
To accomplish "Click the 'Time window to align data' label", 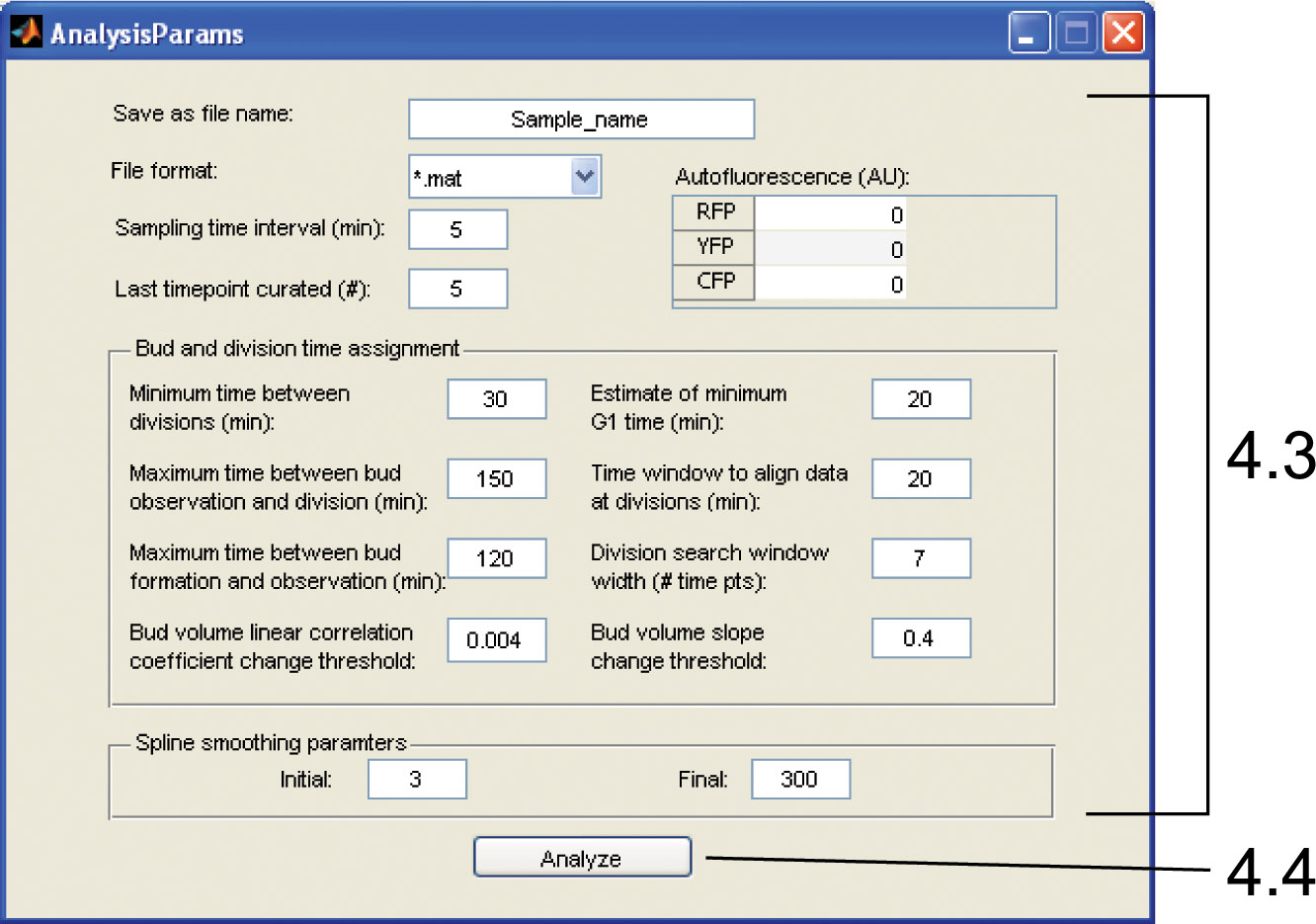I will click(719, 487).
